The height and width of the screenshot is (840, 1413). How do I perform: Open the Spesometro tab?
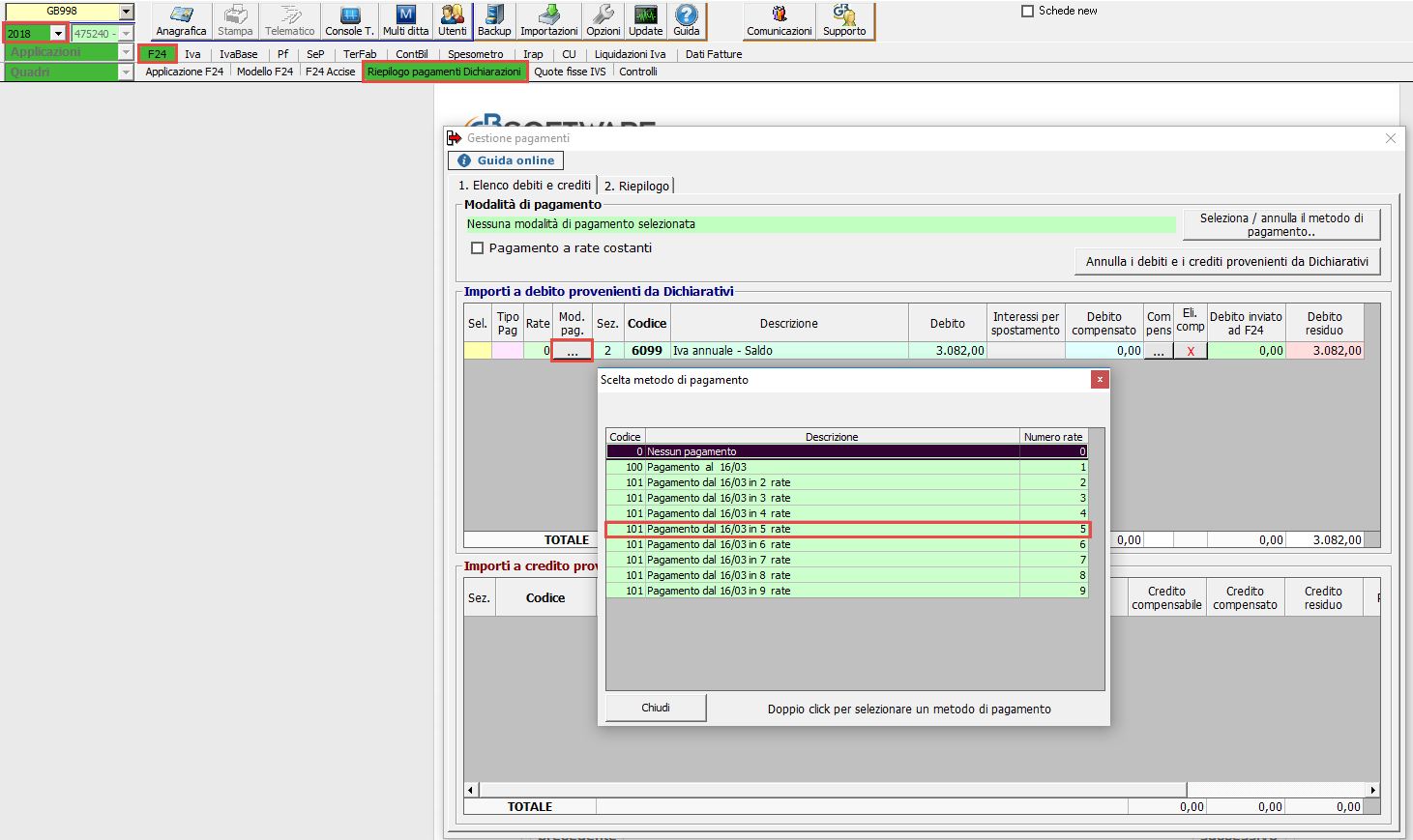(x=476, y=54)
